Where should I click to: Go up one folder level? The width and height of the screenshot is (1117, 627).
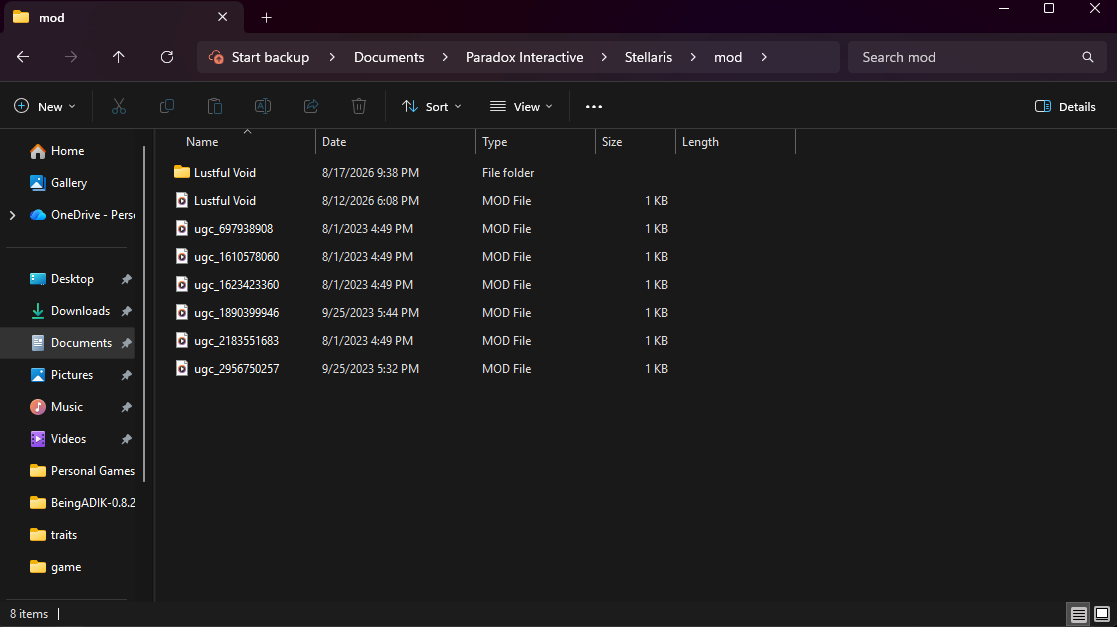tap(118, 57)
